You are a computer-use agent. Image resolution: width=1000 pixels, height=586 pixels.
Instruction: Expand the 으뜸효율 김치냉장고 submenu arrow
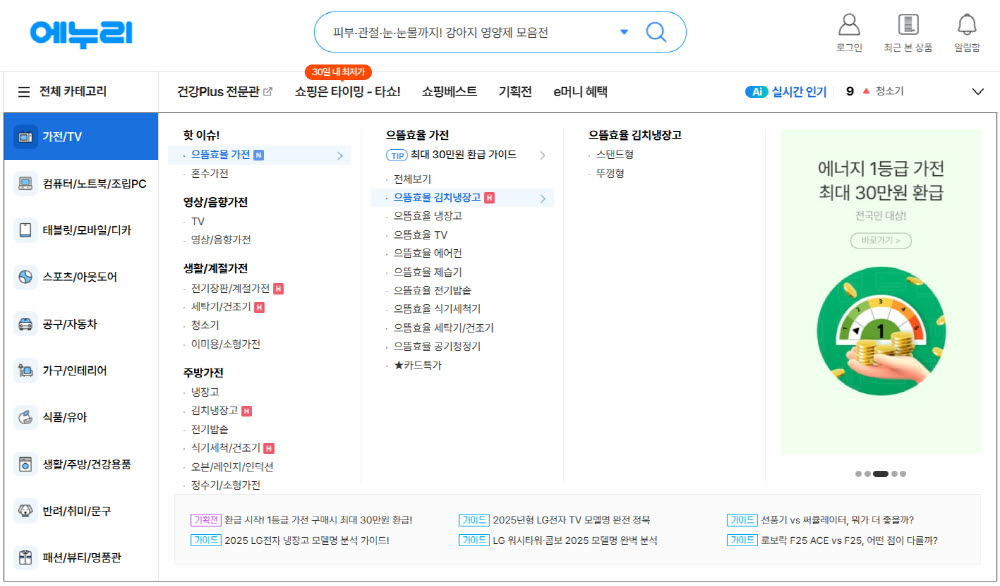click(x=543, y=198)
